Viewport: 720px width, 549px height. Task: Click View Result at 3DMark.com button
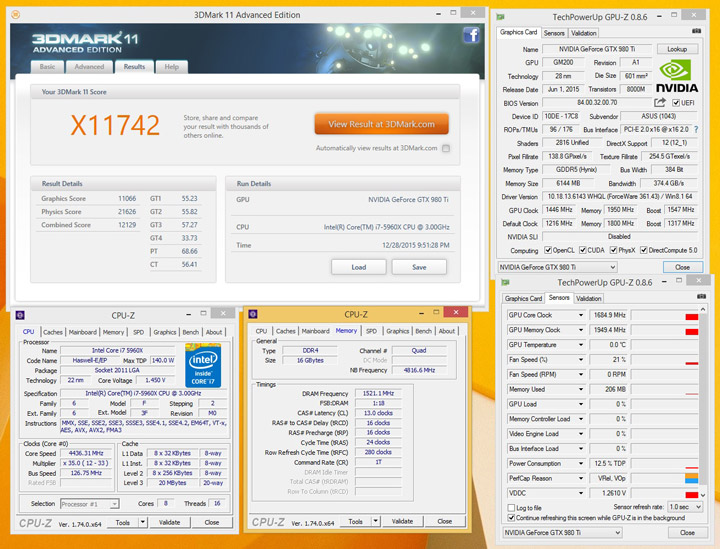pos(381,124)
